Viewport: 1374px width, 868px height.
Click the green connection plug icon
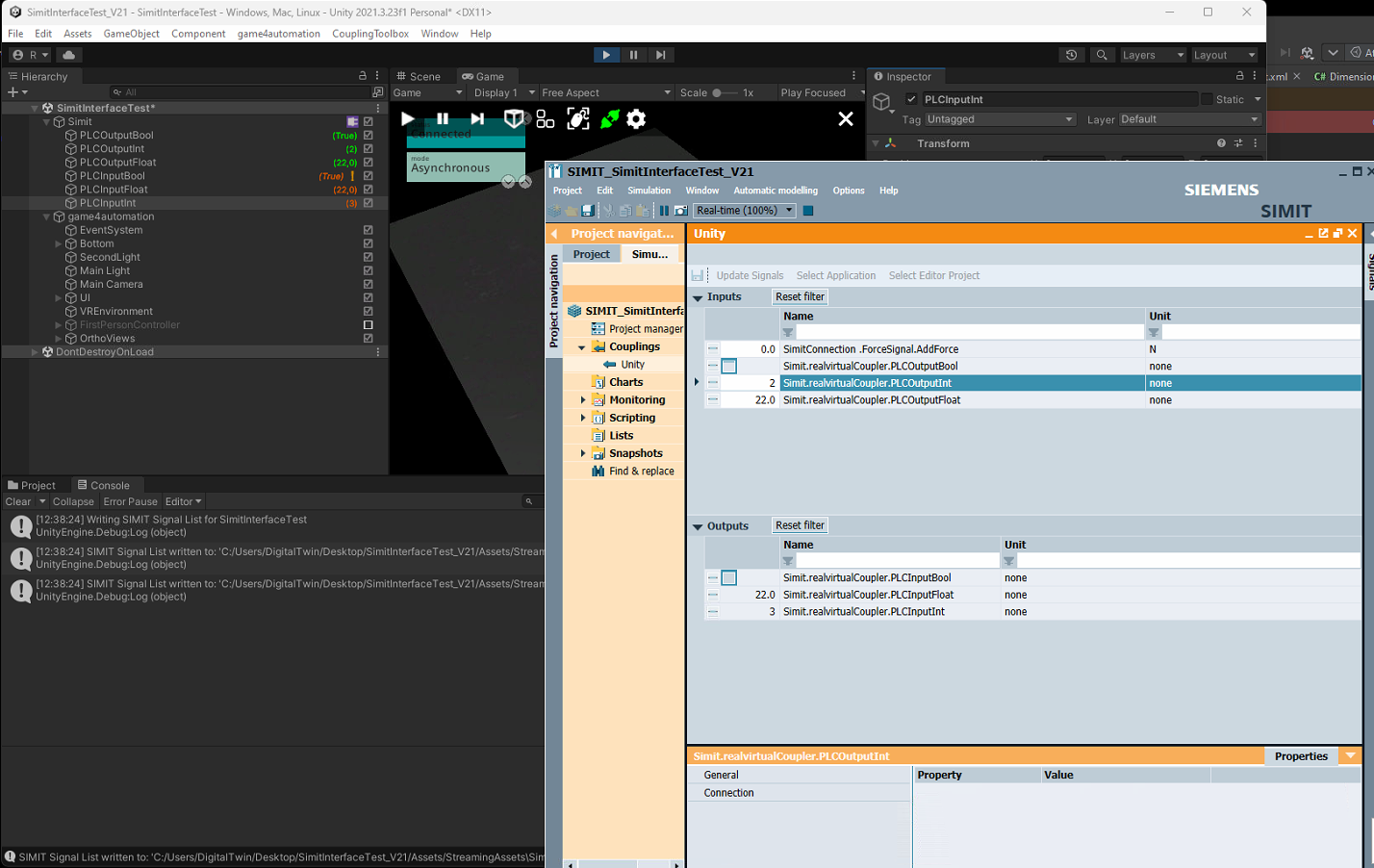[x=610, y=119]
